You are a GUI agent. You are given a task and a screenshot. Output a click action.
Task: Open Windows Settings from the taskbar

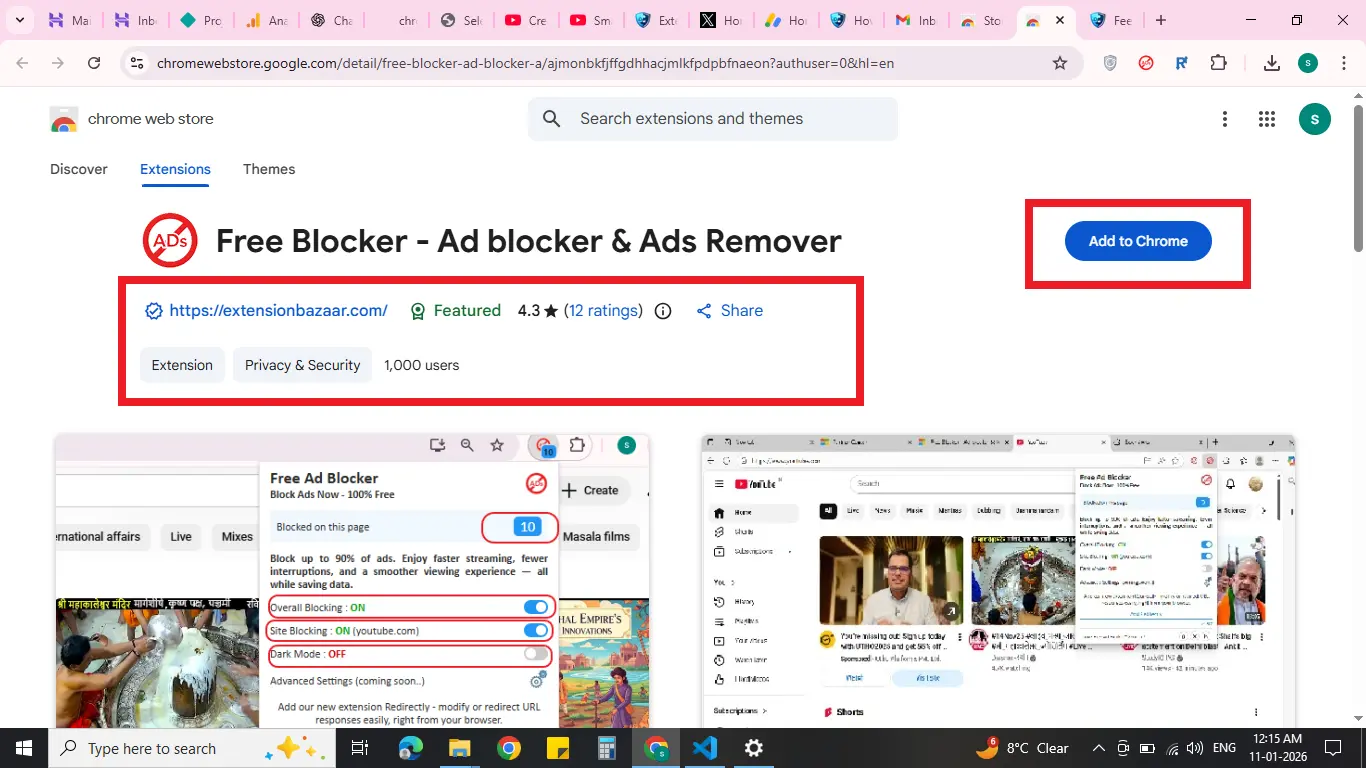pyautogui.click(x=753, y=748)
